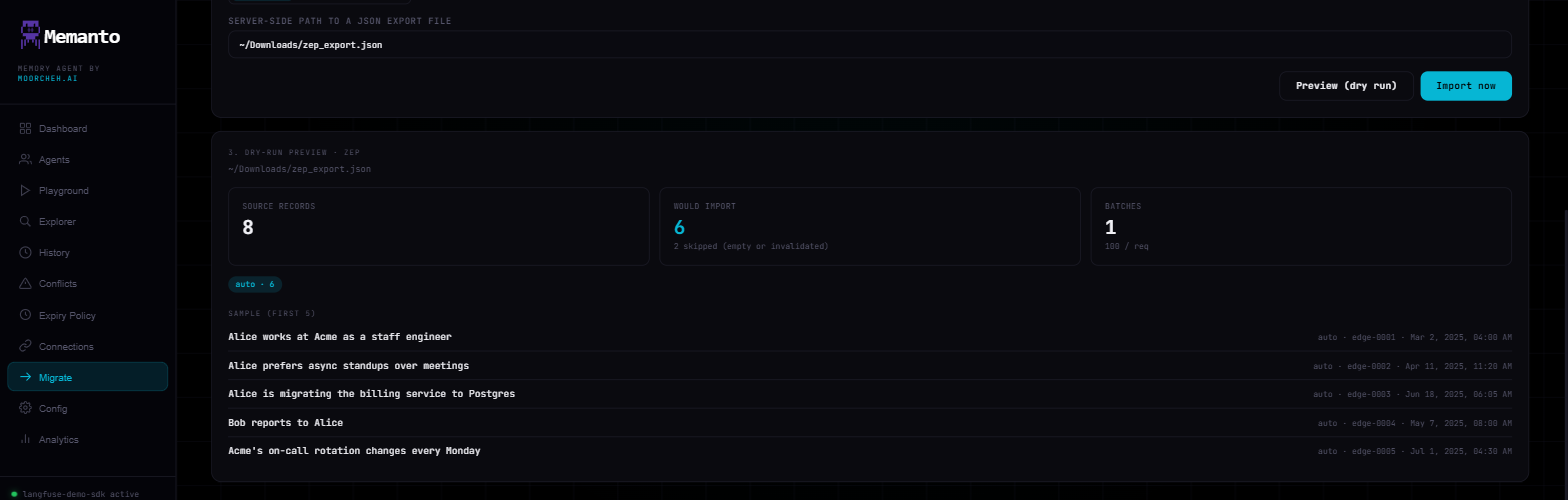
Task: Click the 'langfuse-demo-sdk active' status text
Action: (80, 494)
